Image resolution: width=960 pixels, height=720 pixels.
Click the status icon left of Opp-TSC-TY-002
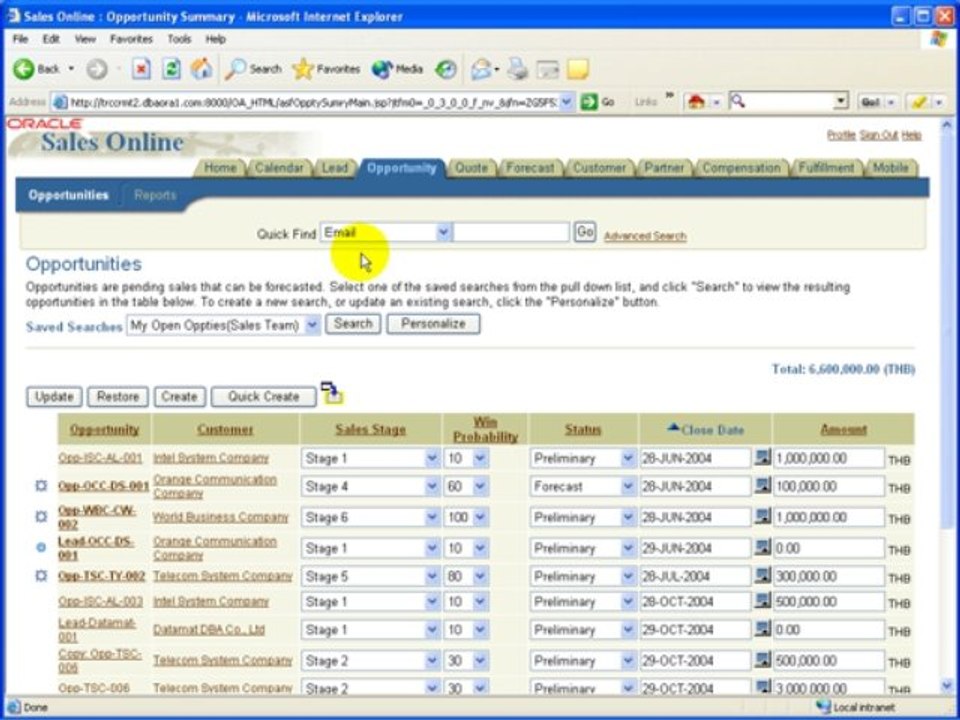(41, 576)
